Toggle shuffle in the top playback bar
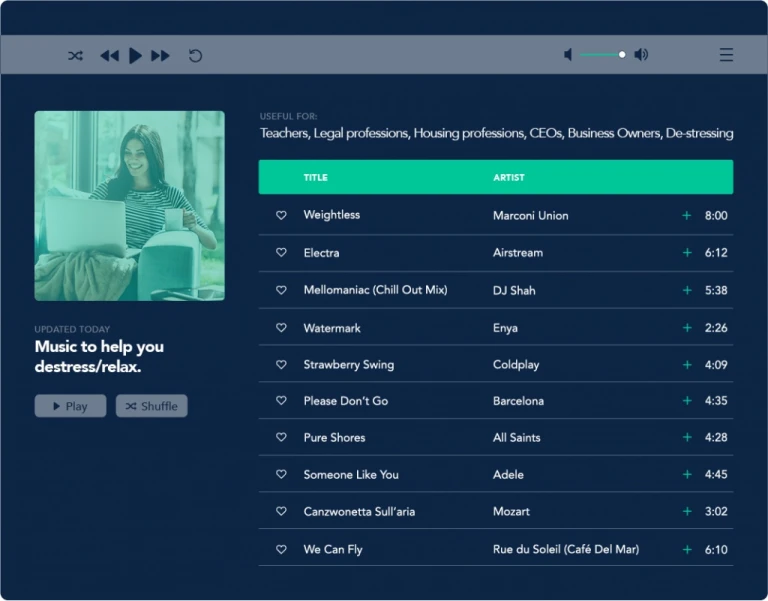768x601 pixels. click(75, 56)
